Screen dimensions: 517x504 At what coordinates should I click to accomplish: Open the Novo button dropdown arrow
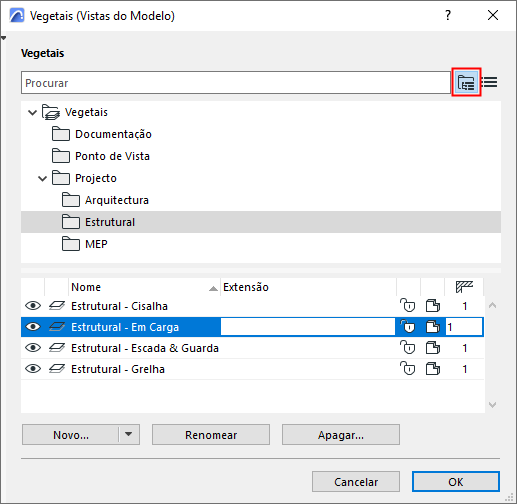(x=129, y=434)
